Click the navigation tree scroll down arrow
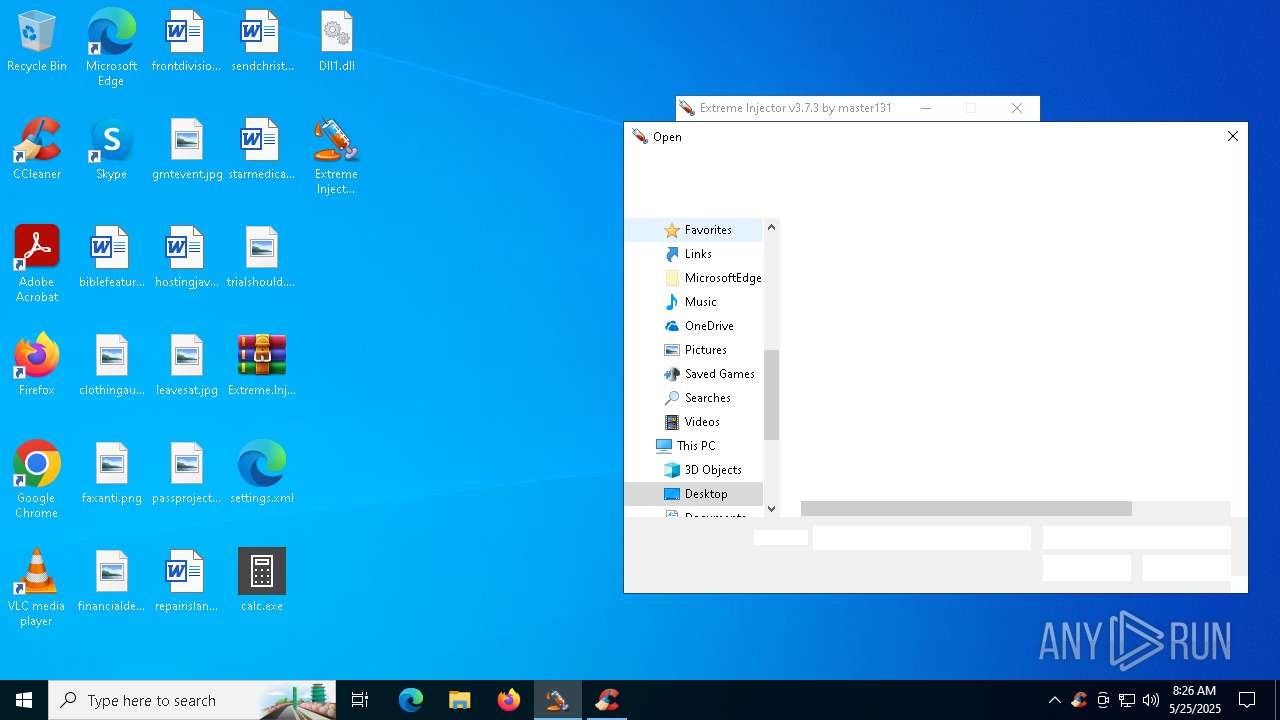1280x720 pixels. pos(771,508)
